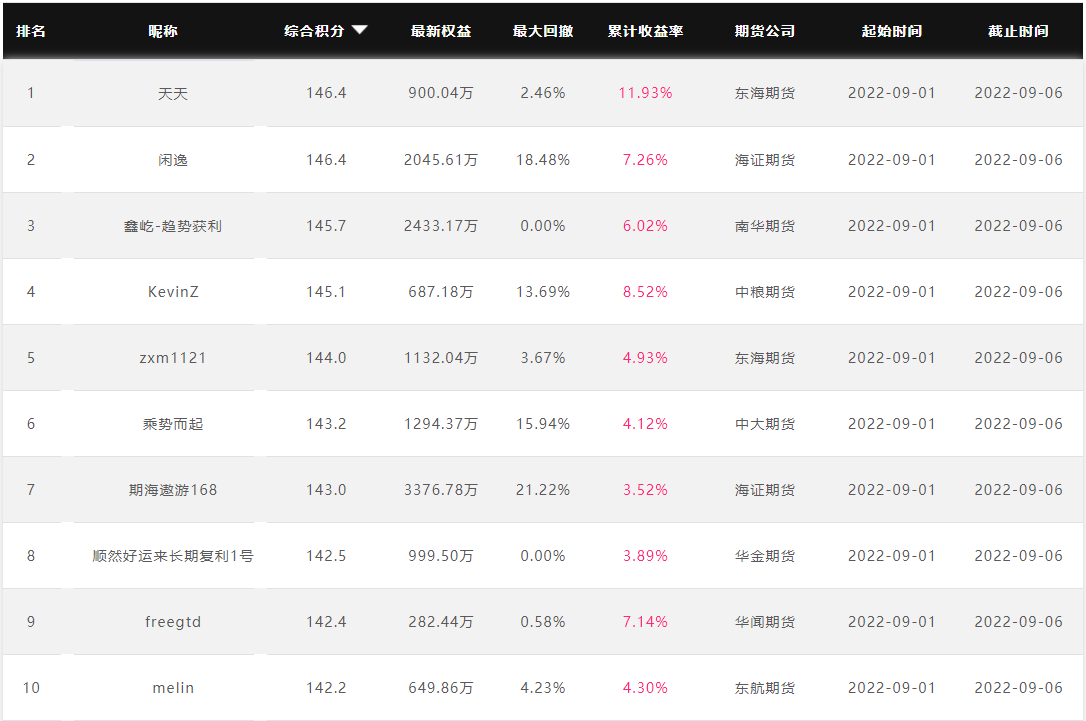Click the 3.89% cumulative return value
1086x721 pixels.
click(x=646, y=556)
